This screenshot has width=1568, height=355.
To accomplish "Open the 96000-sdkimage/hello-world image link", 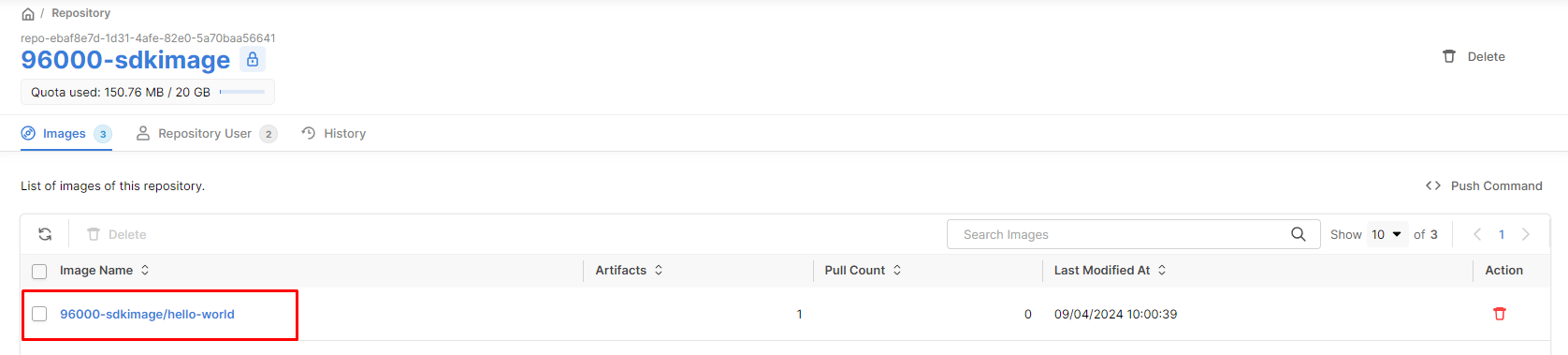I will coord(147,314).
